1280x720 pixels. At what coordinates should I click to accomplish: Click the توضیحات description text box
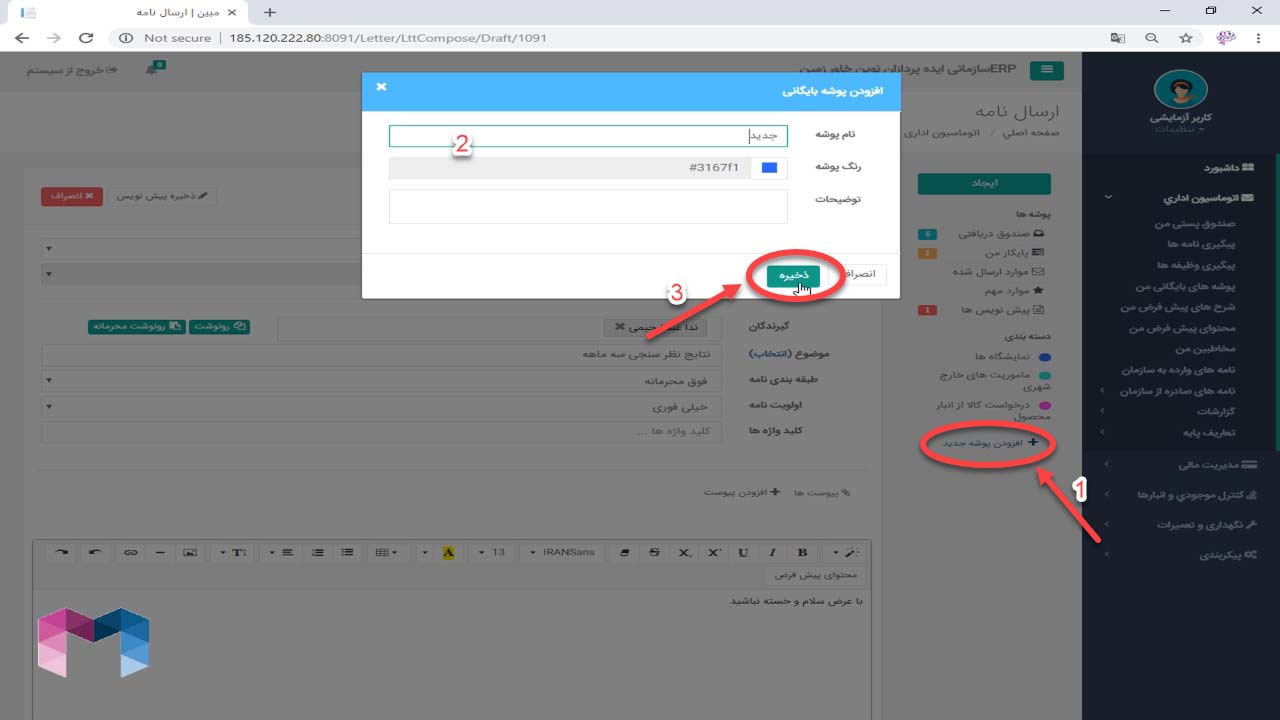click(x=588, y=206)
